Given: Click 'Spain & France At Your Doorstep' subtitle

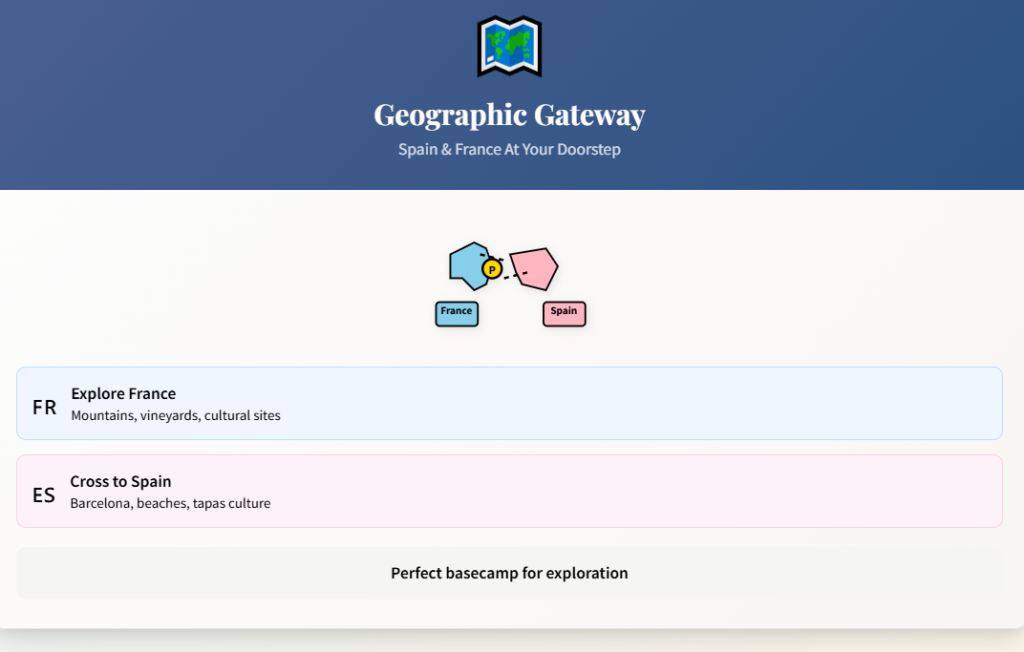Looking at the screenshot, I should point(509,149).
